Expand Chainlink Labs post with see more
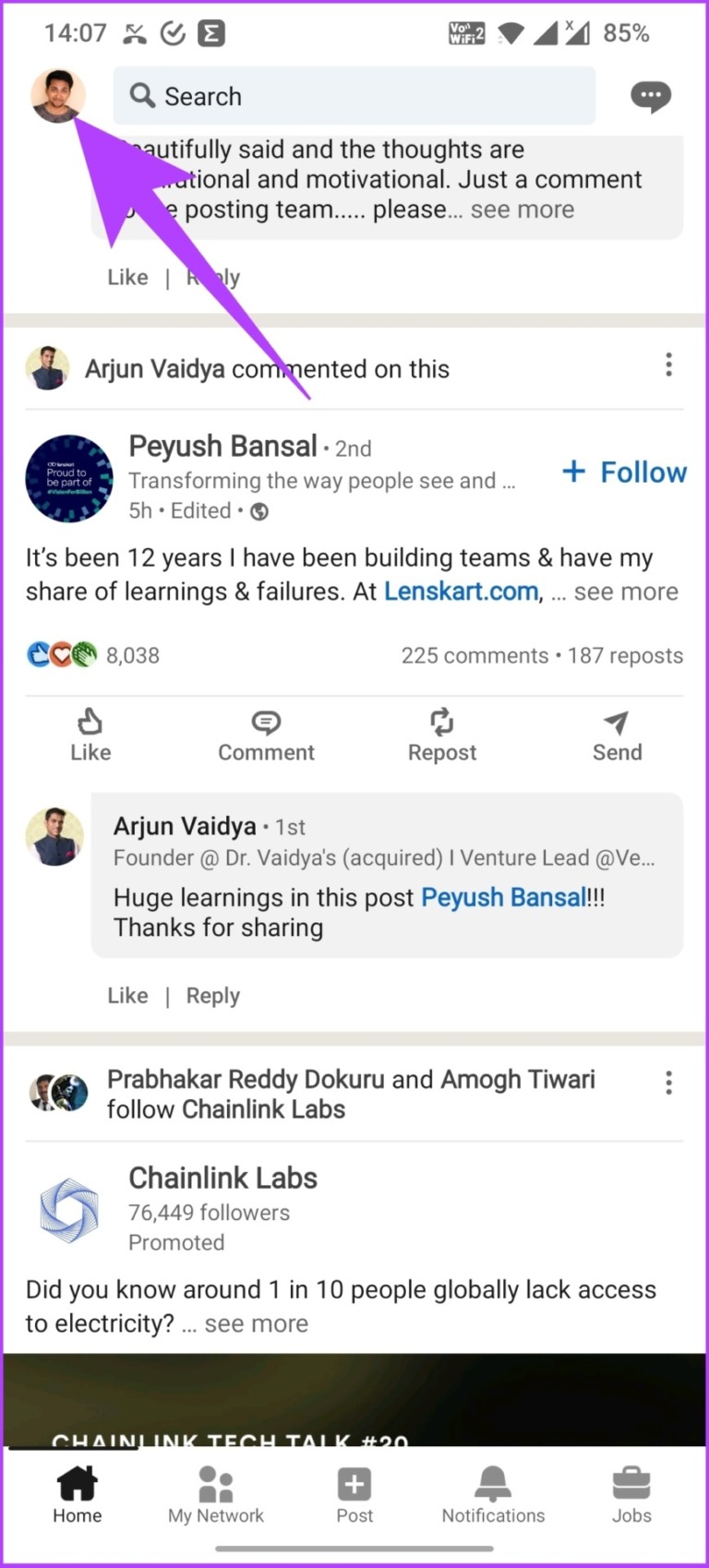The width and height of the screenshot is (709, 1568). coord(256,1323)
